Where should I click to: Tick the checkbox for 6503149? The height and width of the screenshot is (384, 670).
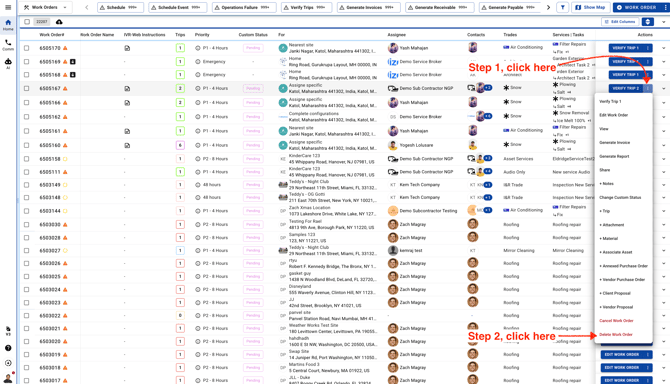(x=26, y=185)
